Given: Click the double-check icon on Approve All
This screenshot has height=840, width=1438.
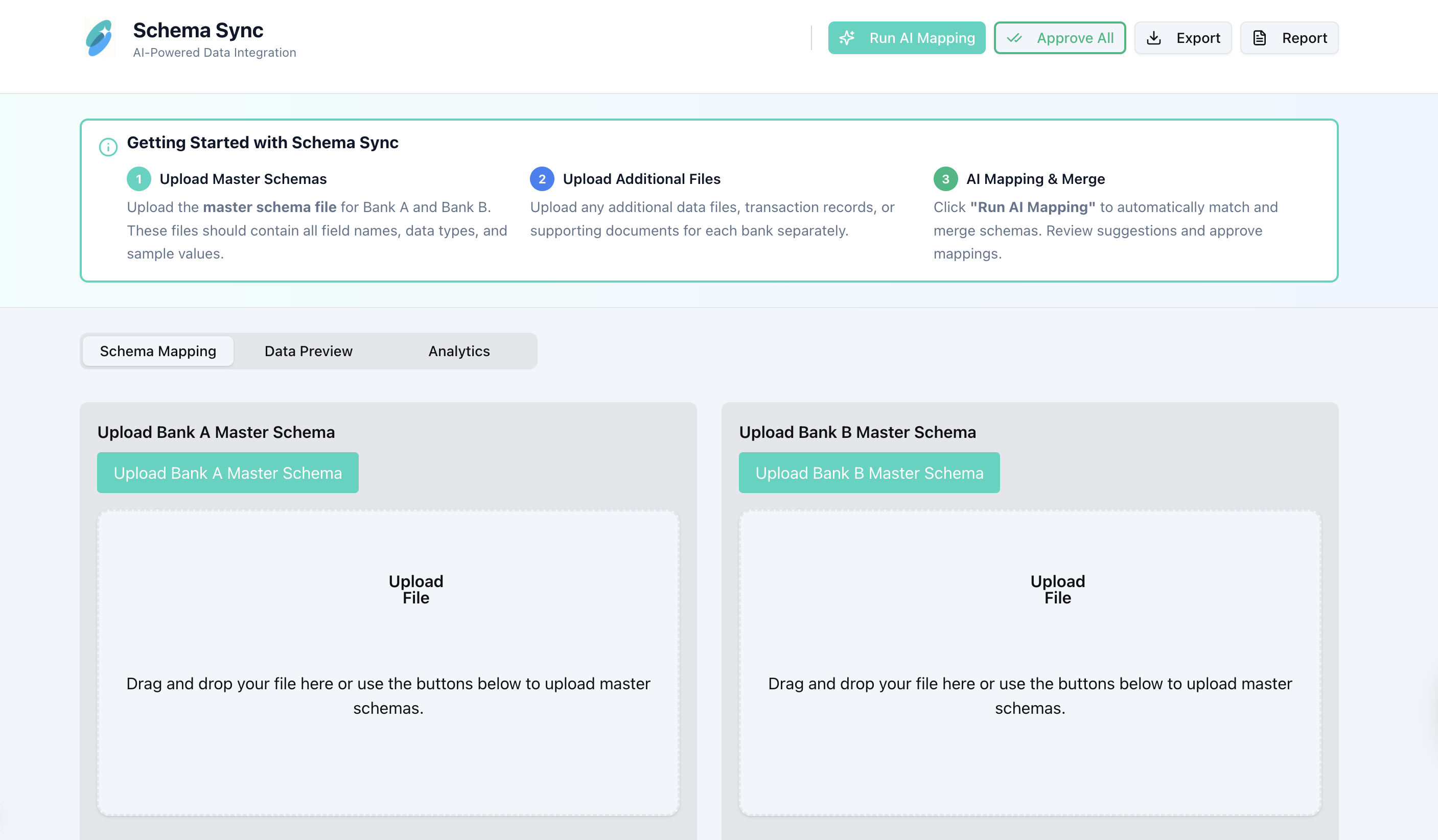Looking at the screenshot, I should click(1014, 38).
